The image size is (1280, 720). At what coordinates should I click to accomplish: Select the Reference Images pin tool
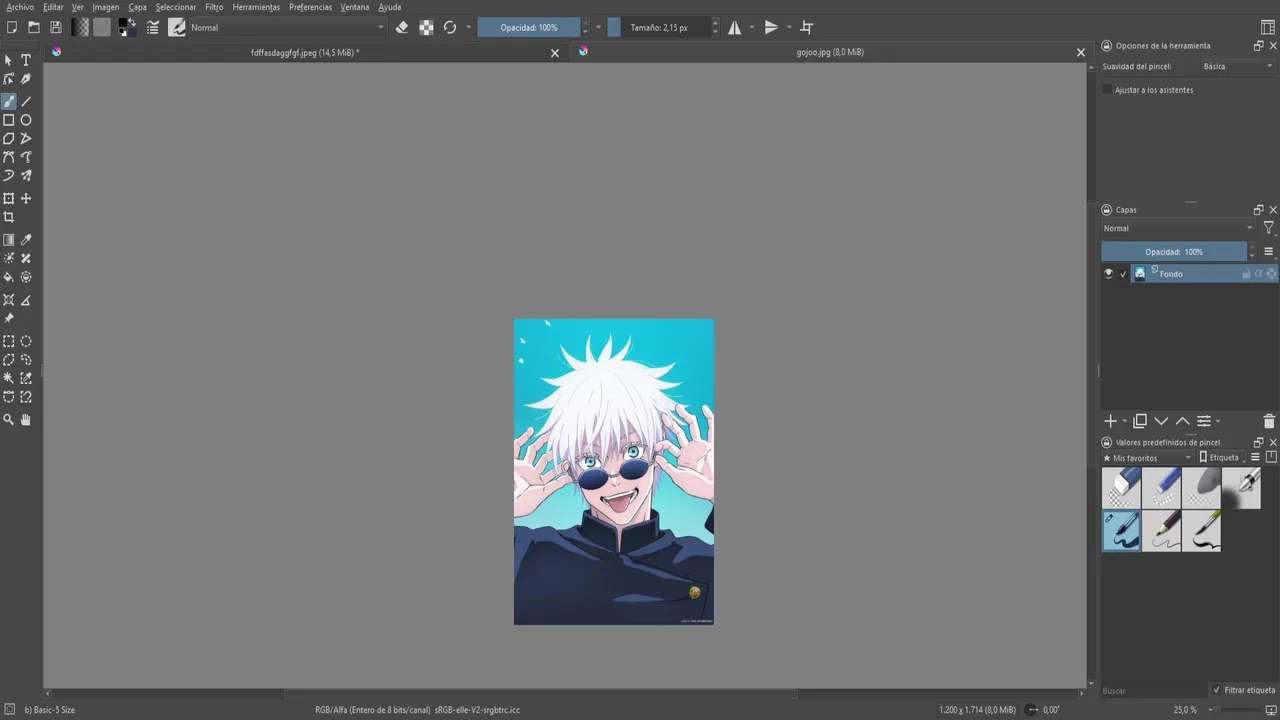9,318
